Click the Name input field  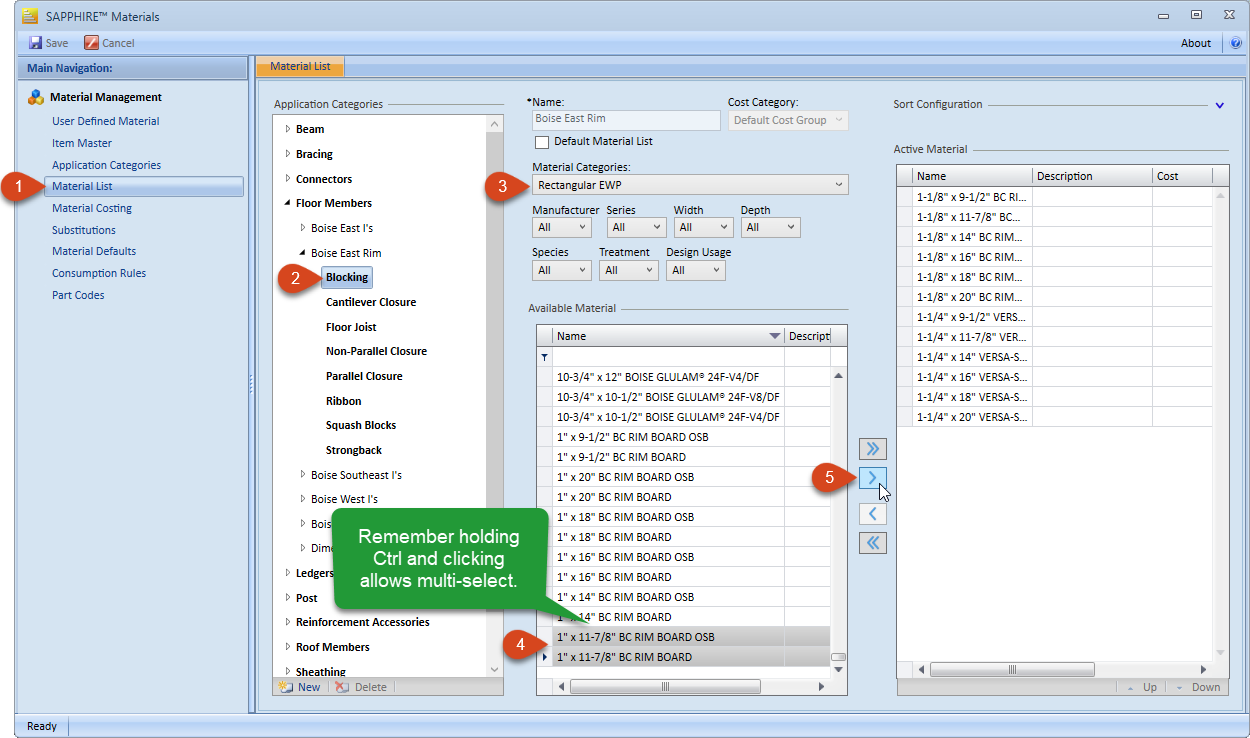[626, 119]
